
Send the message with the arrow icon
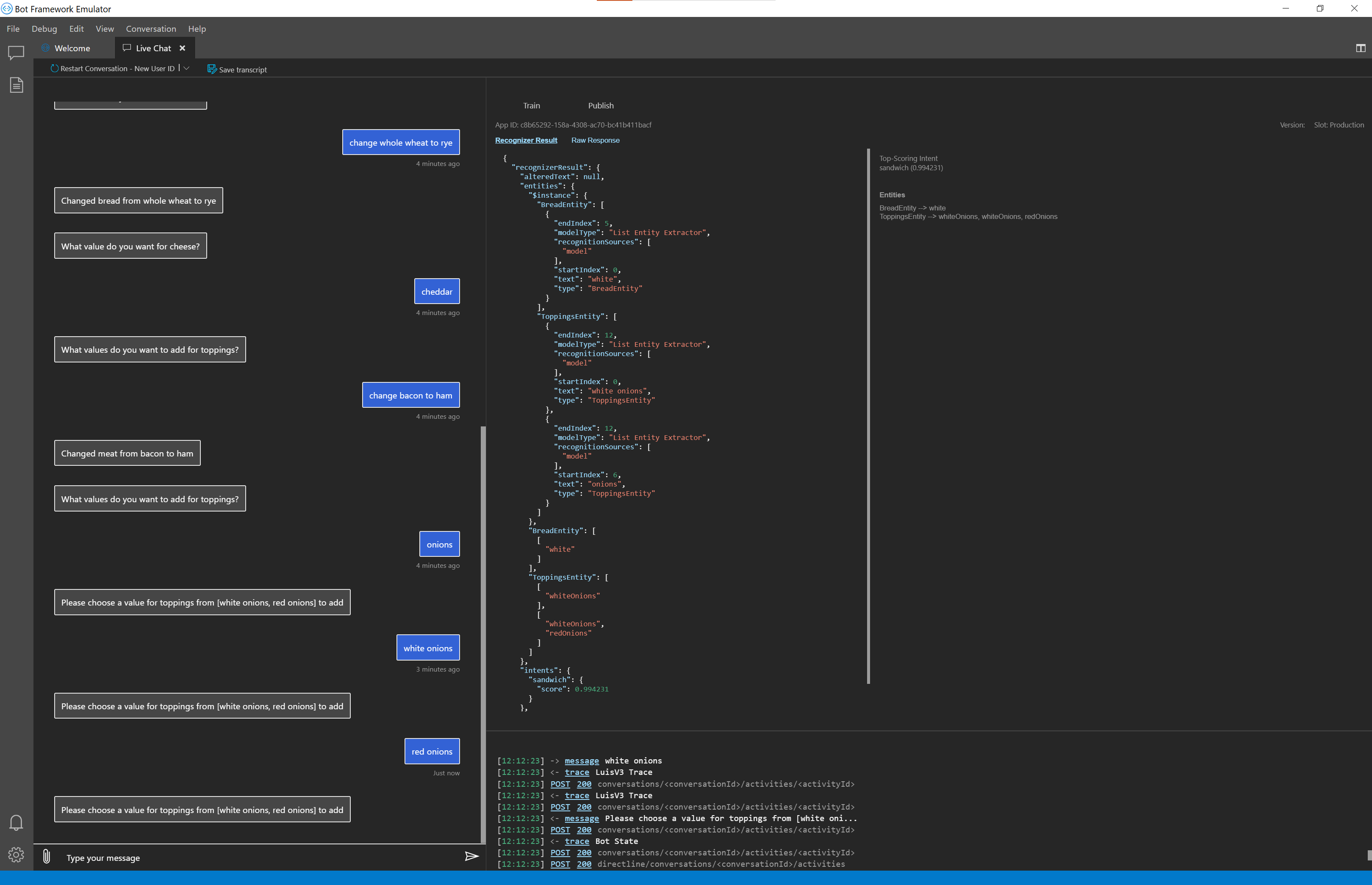471,856
